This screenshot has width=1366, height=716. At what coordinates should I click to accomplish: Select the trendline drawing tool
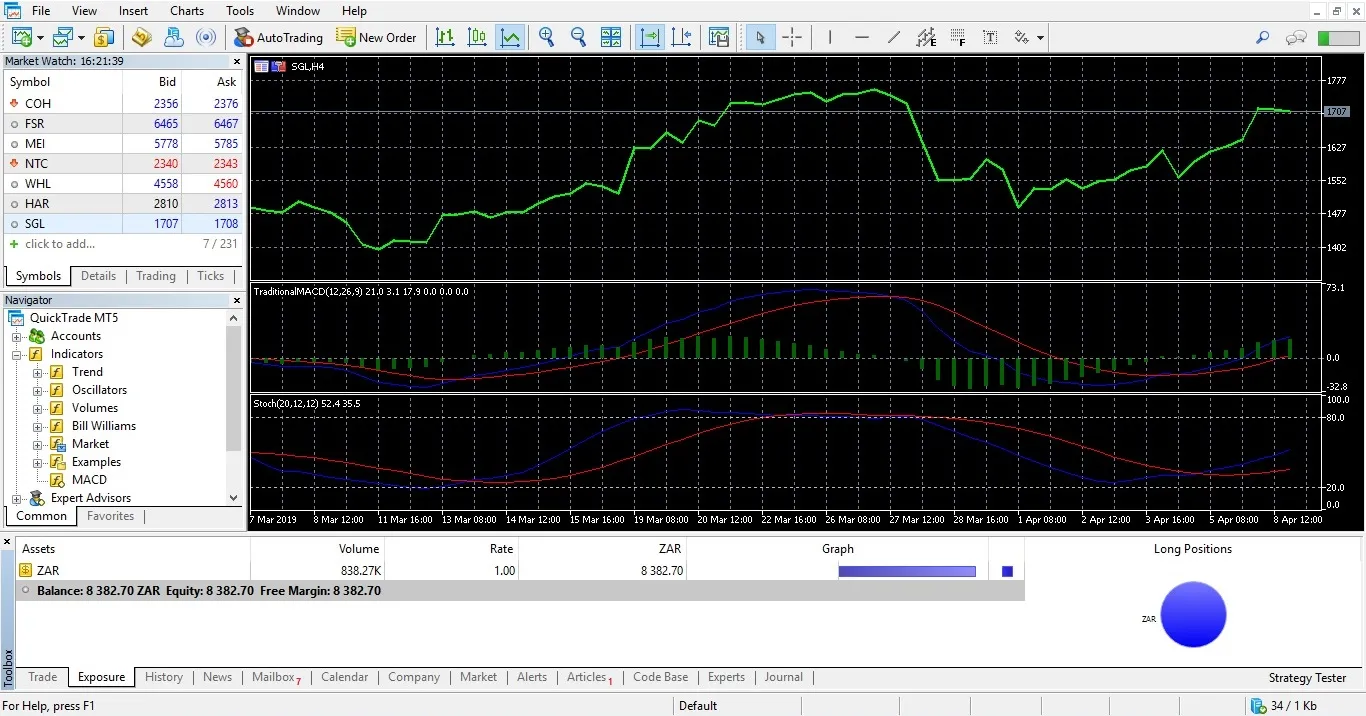coord(894,37)
